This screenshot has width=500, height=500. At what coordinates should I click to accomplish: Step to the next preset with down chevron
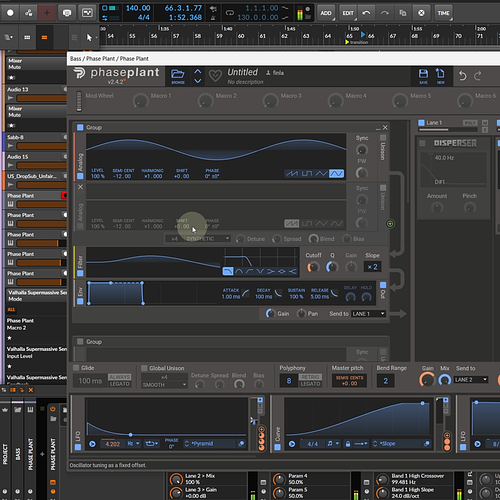[198, 81]
